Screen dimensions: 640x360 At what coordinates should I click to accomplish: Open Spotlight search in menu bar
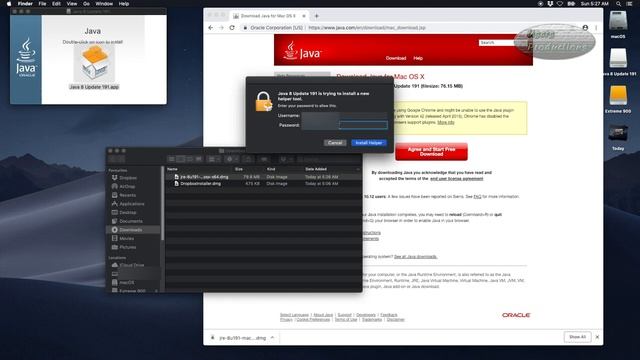coord(619,4)
